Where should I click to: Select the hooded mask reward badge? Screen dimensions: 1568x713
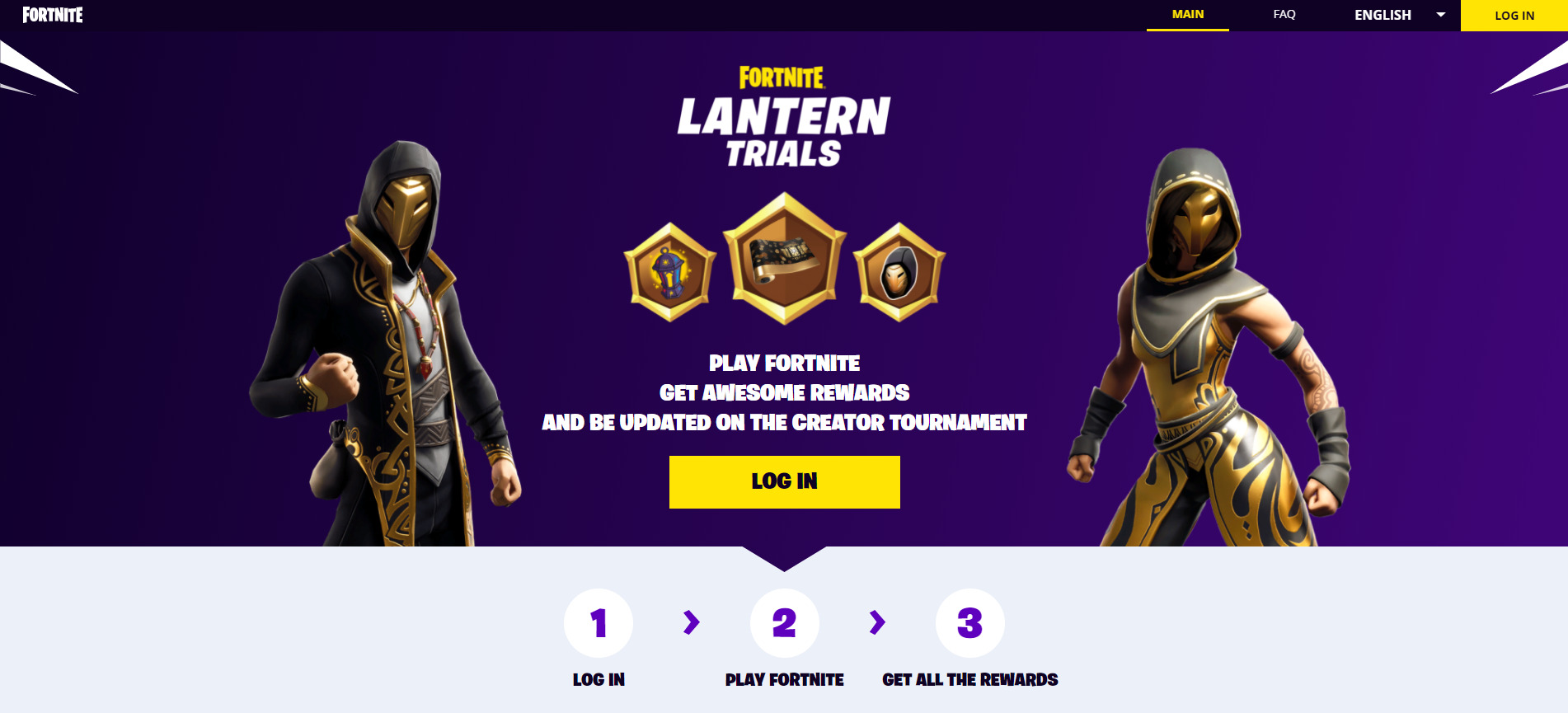899,272
